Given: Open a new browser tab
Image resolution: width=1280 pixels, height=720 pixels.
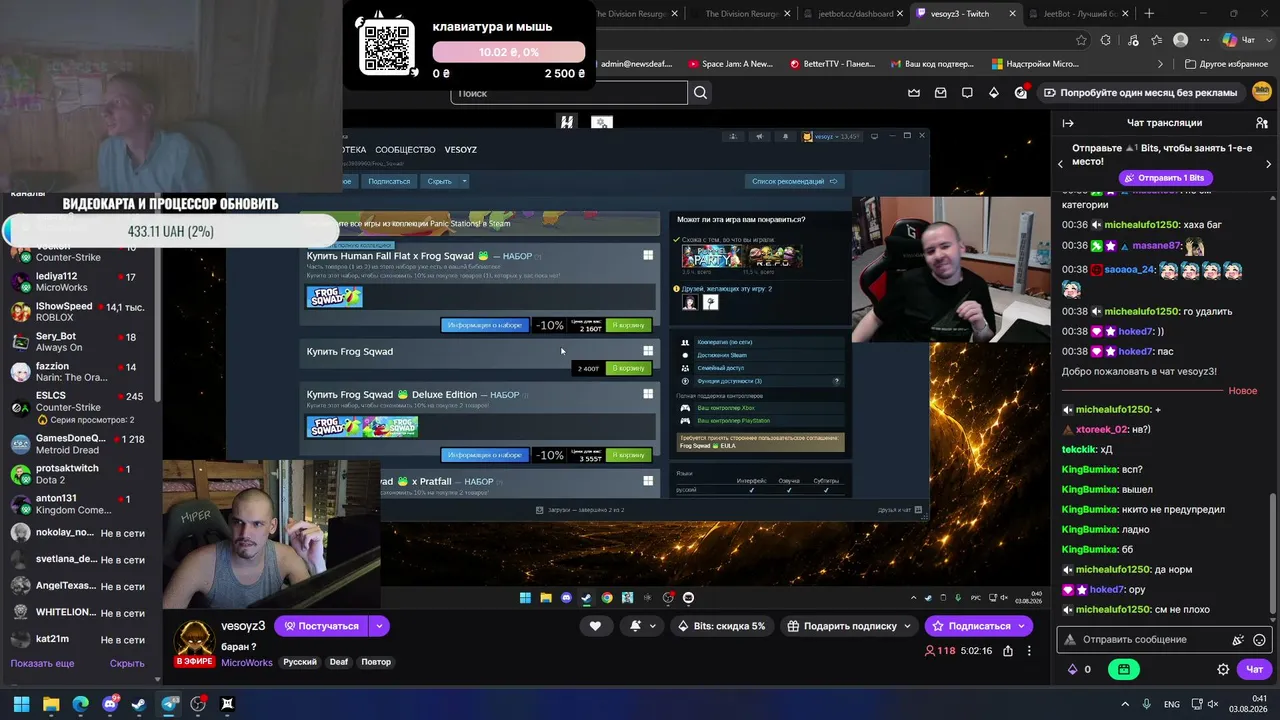Looking at the screenshot, I should [x=1149, y=14].
